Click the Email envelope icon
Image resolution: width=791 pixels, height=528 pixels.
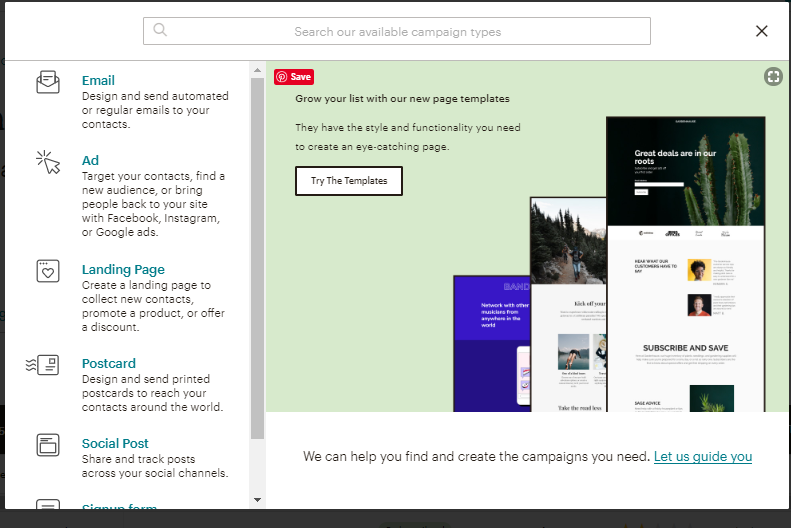click(48, 82)
